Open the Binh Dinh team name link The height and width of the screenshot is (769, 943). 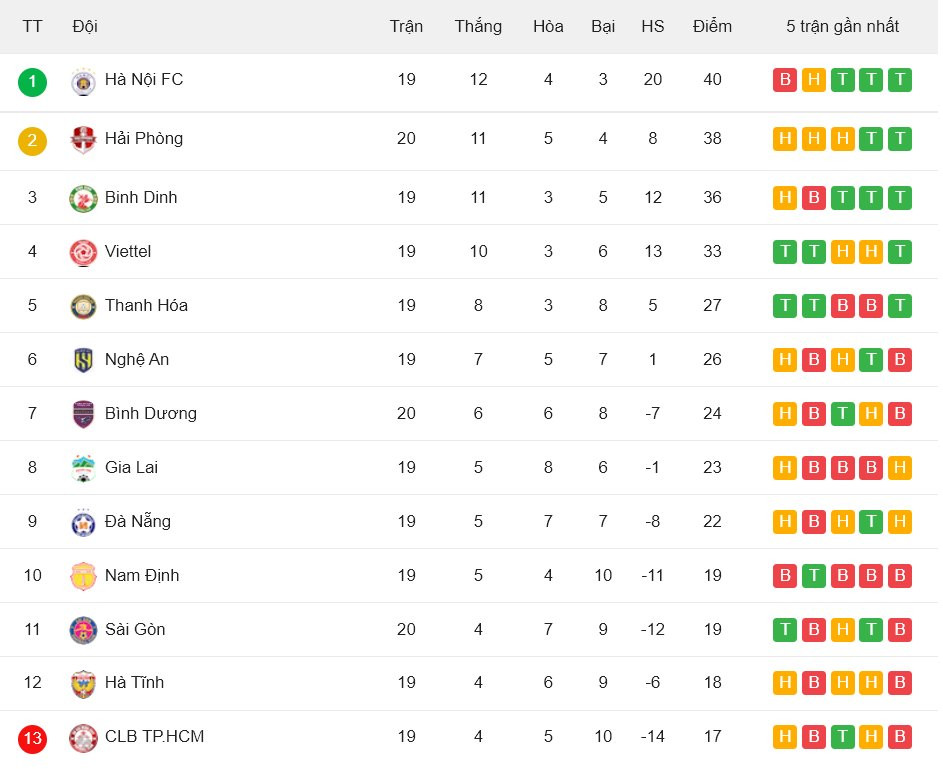pyautogui.click(x=141, y=197)
